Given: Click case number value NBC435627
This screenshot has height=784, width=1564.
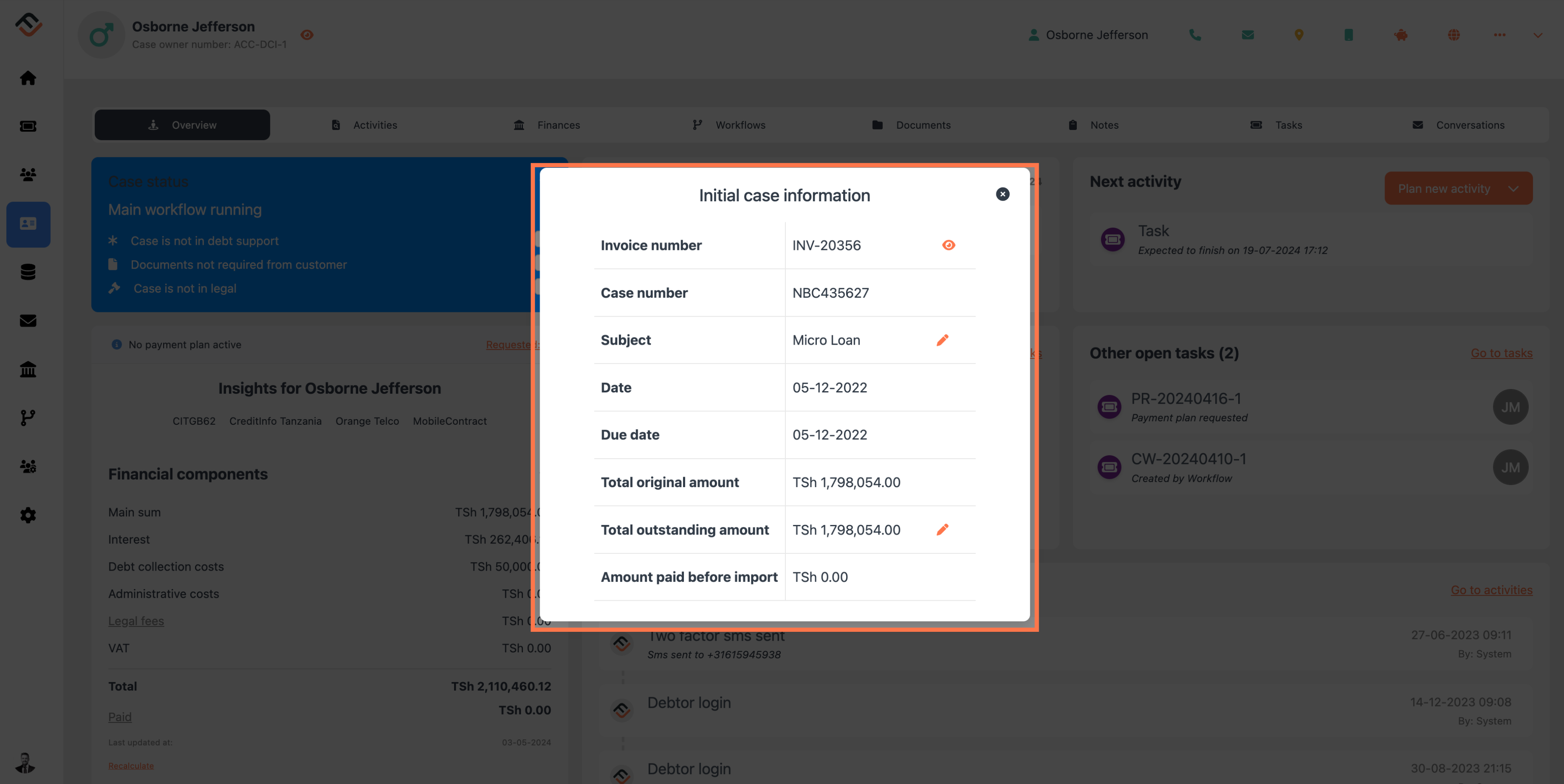Looking at the screenshot, I should (830, 293).
